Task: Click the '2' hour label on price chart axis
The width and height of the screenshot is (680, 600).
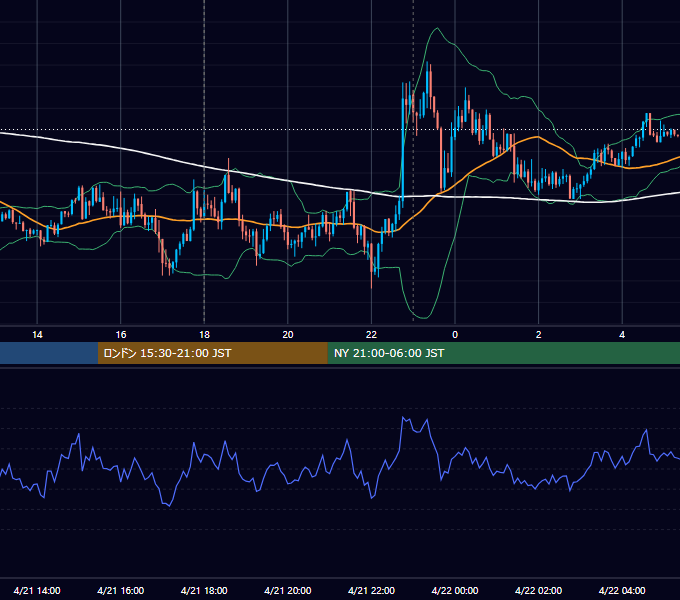Action: pos(538,334)
